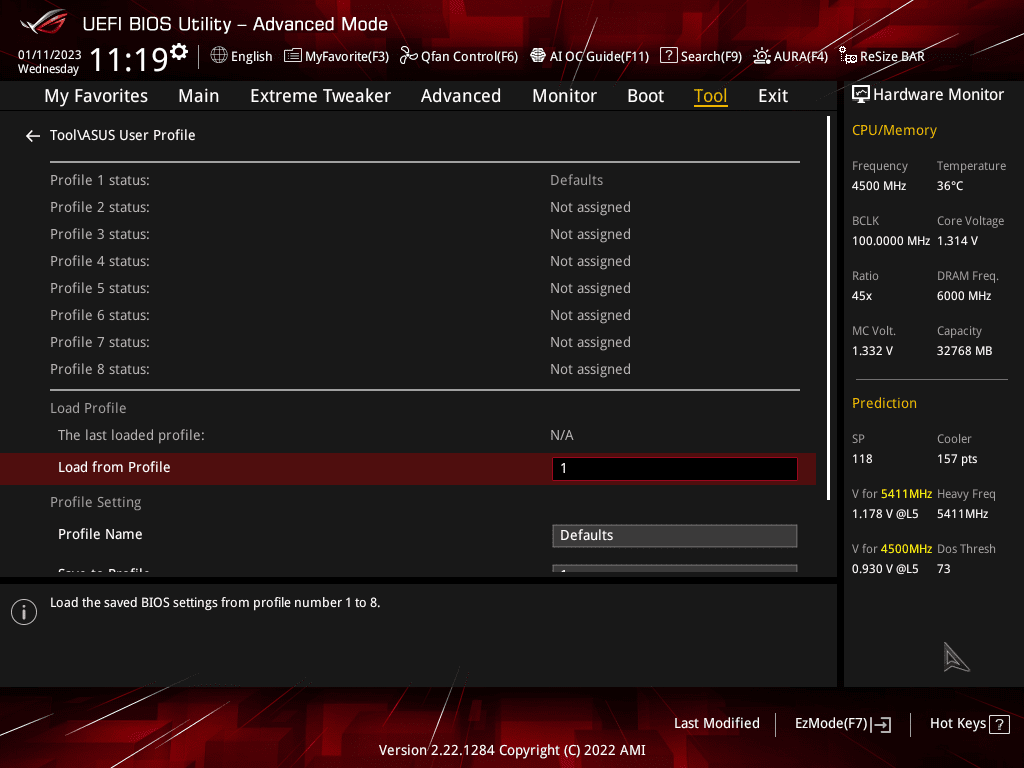Click the 6000 MHz DRAM Freq. value

coord(964,296)
